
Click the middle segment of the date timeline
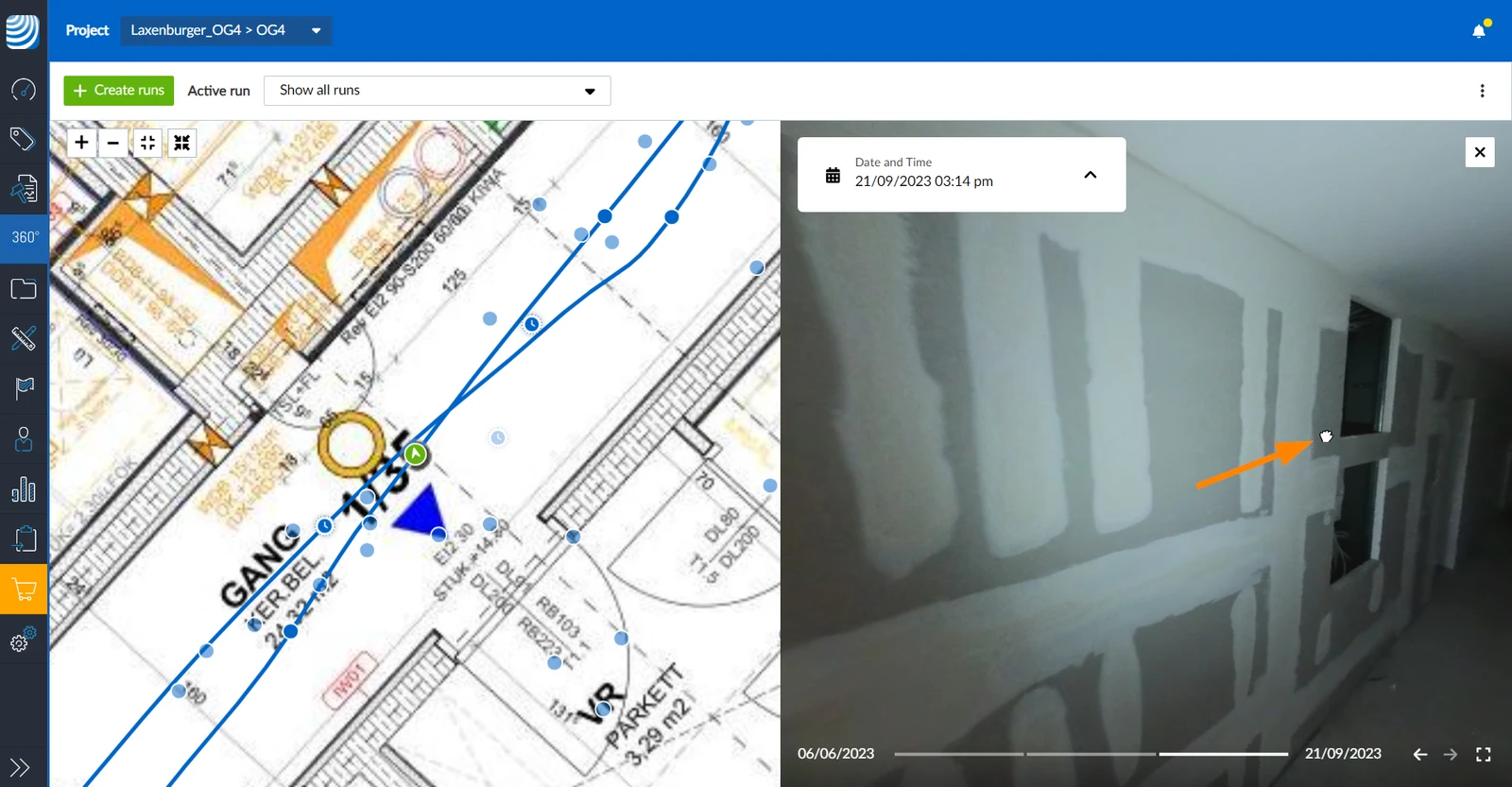pyautogui.click(x=1091, y=754)
